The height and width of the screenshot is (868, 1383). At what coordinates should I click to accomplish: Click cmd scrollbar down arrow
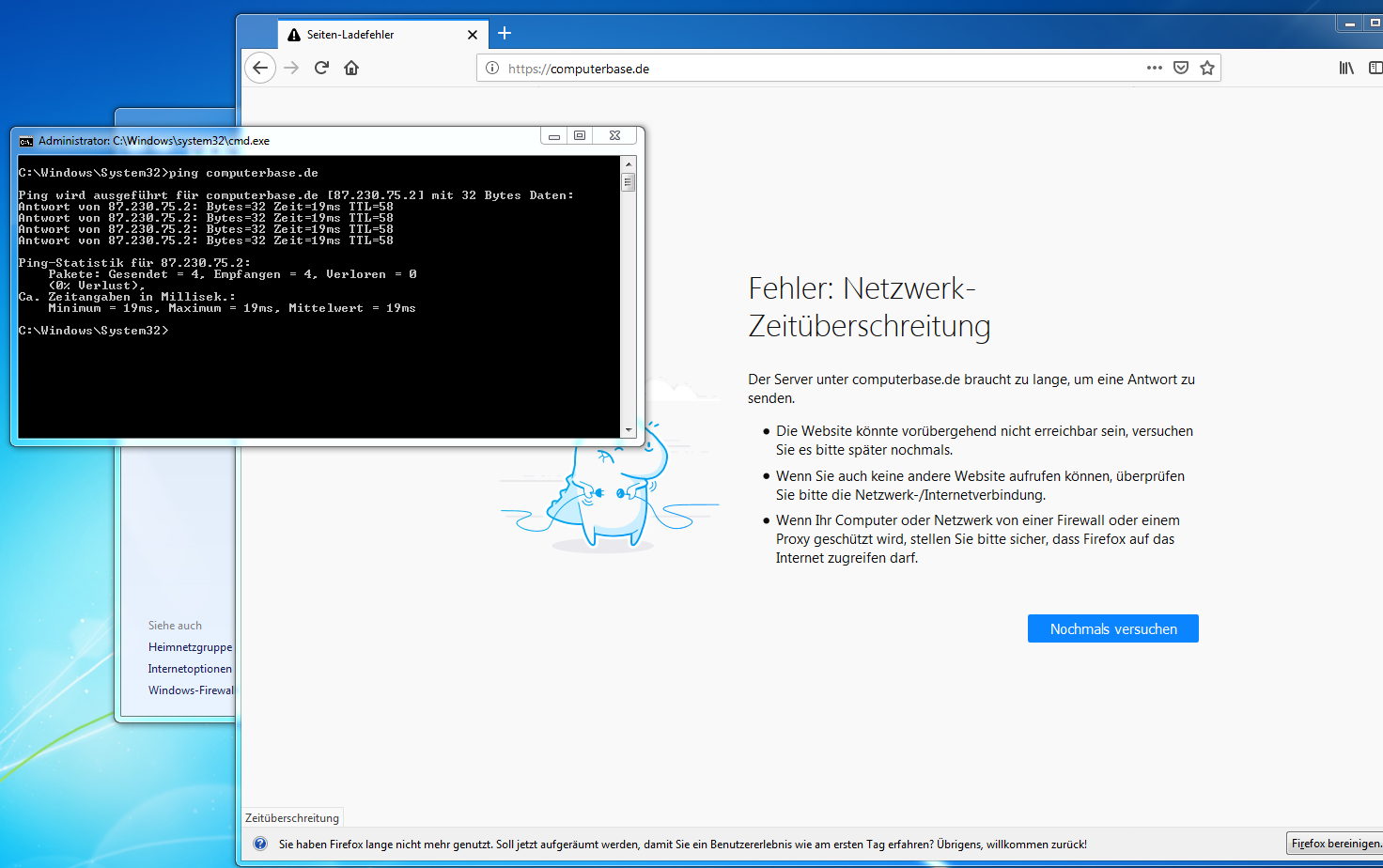pyautogui.click(x=629, y=430)
